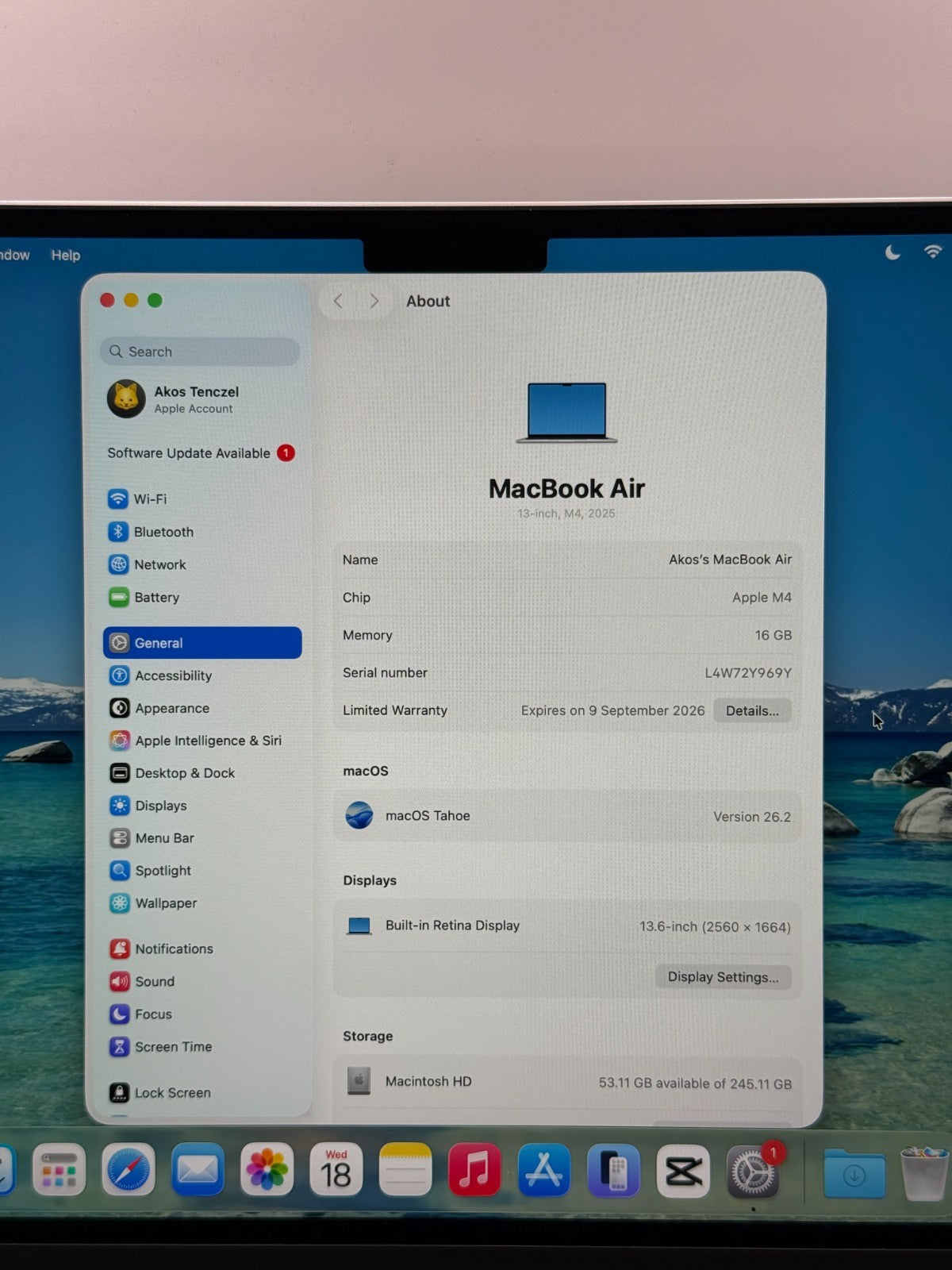This screenshot has height=1270, width=952.
Task: Open Photos from the Dock
Action: click(267, 1169)
